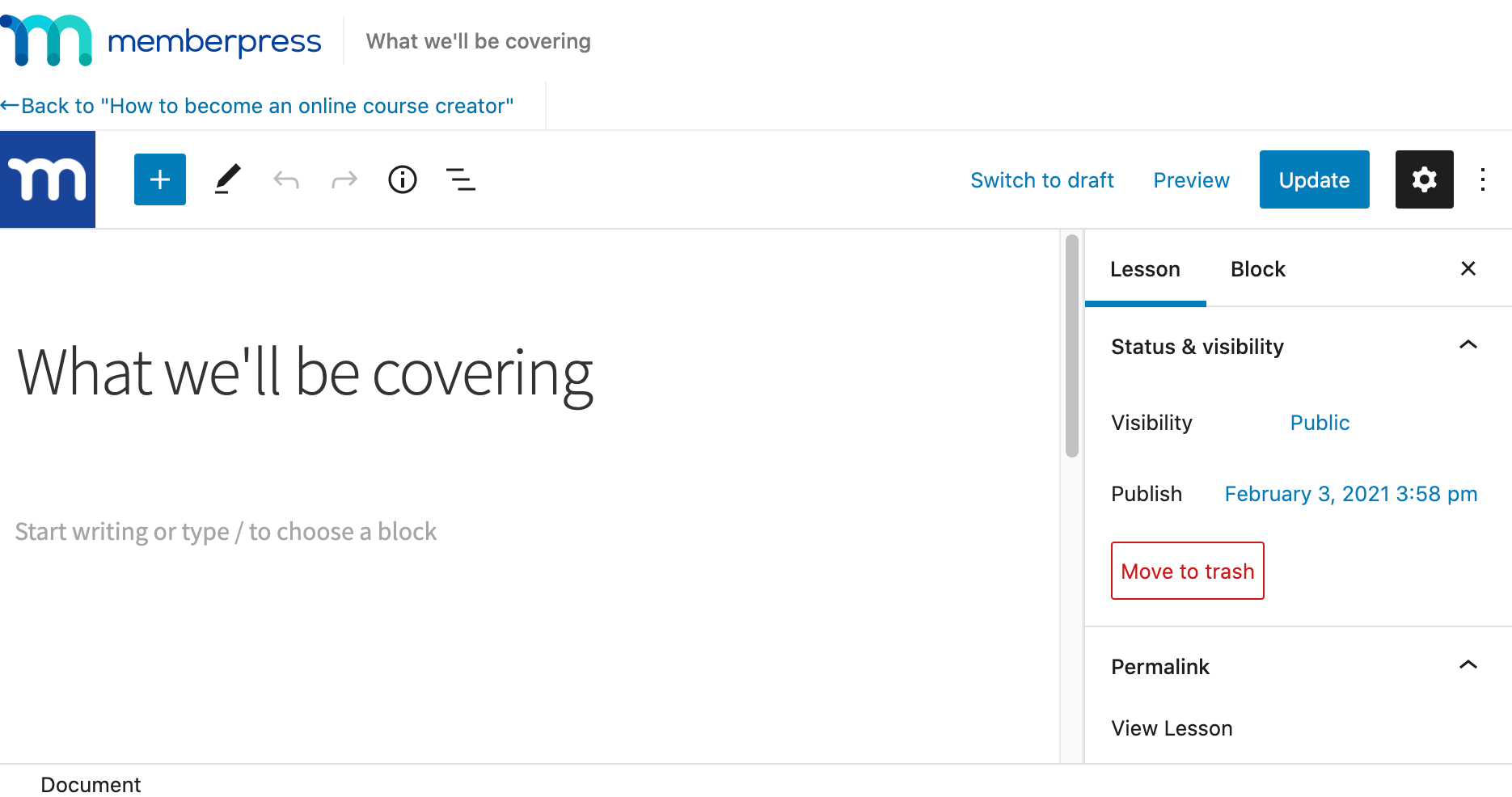Open the document details info icon

click(x=403, y=179)
